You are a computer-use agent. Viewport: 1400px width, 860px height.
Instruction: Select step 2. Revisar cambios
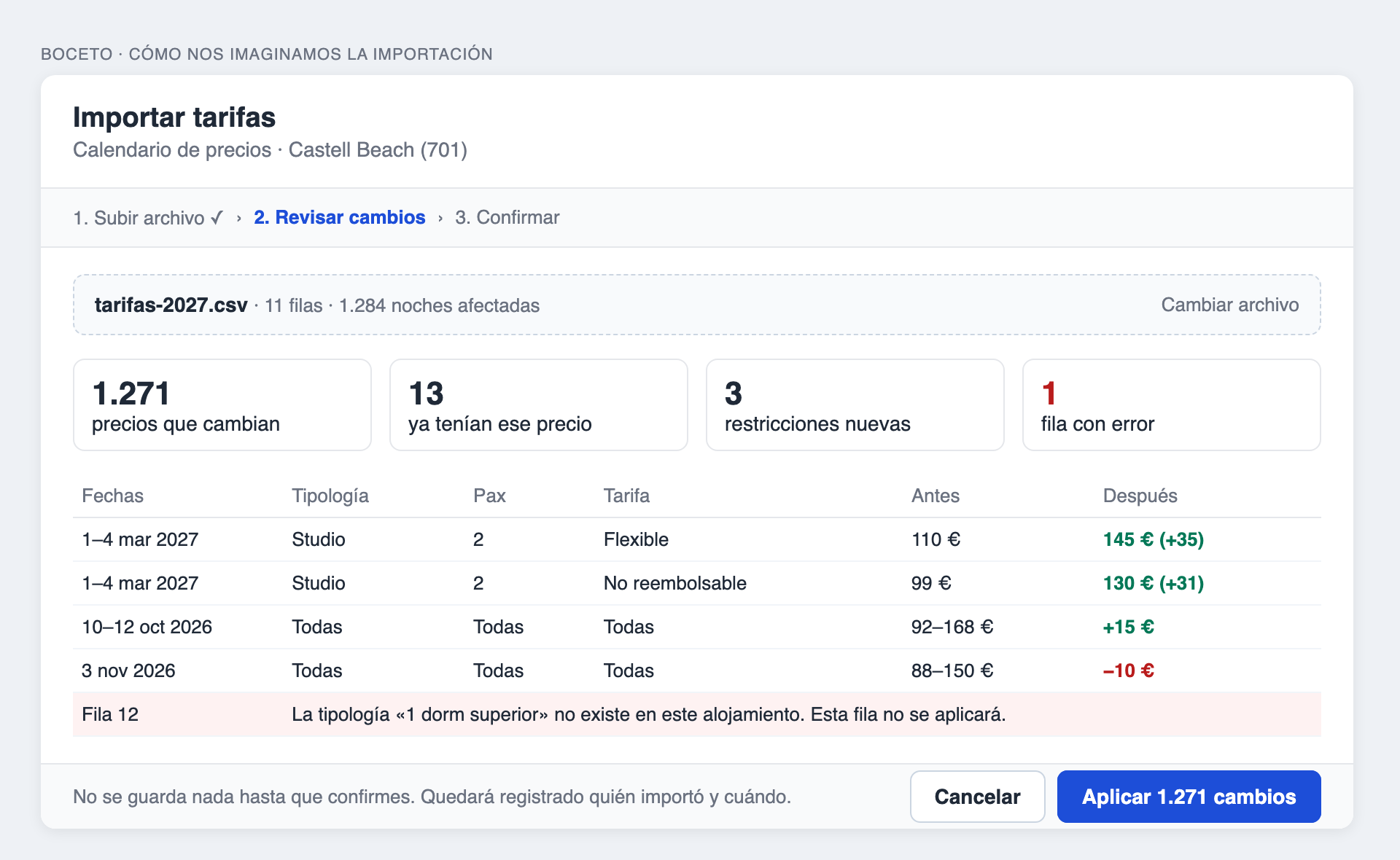339,218
